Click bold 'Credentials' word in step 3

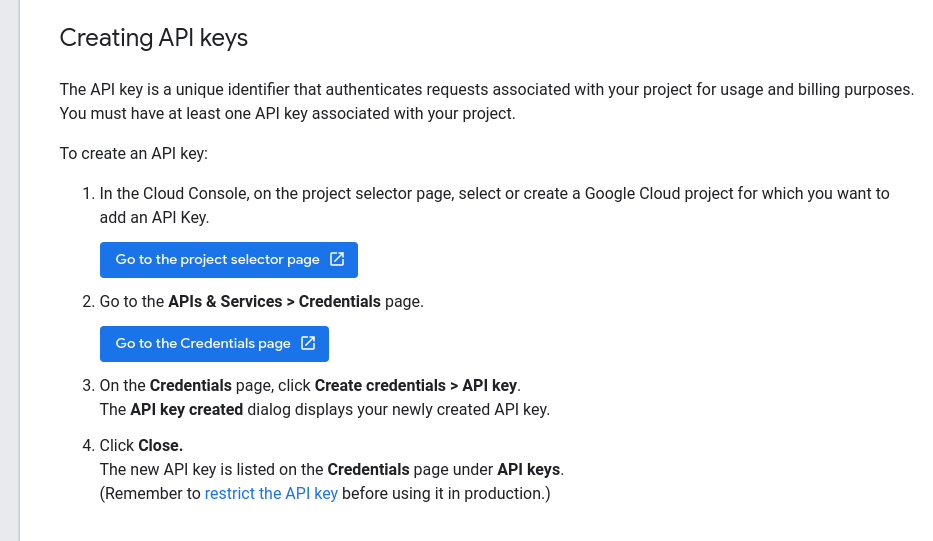coord(191,385)
